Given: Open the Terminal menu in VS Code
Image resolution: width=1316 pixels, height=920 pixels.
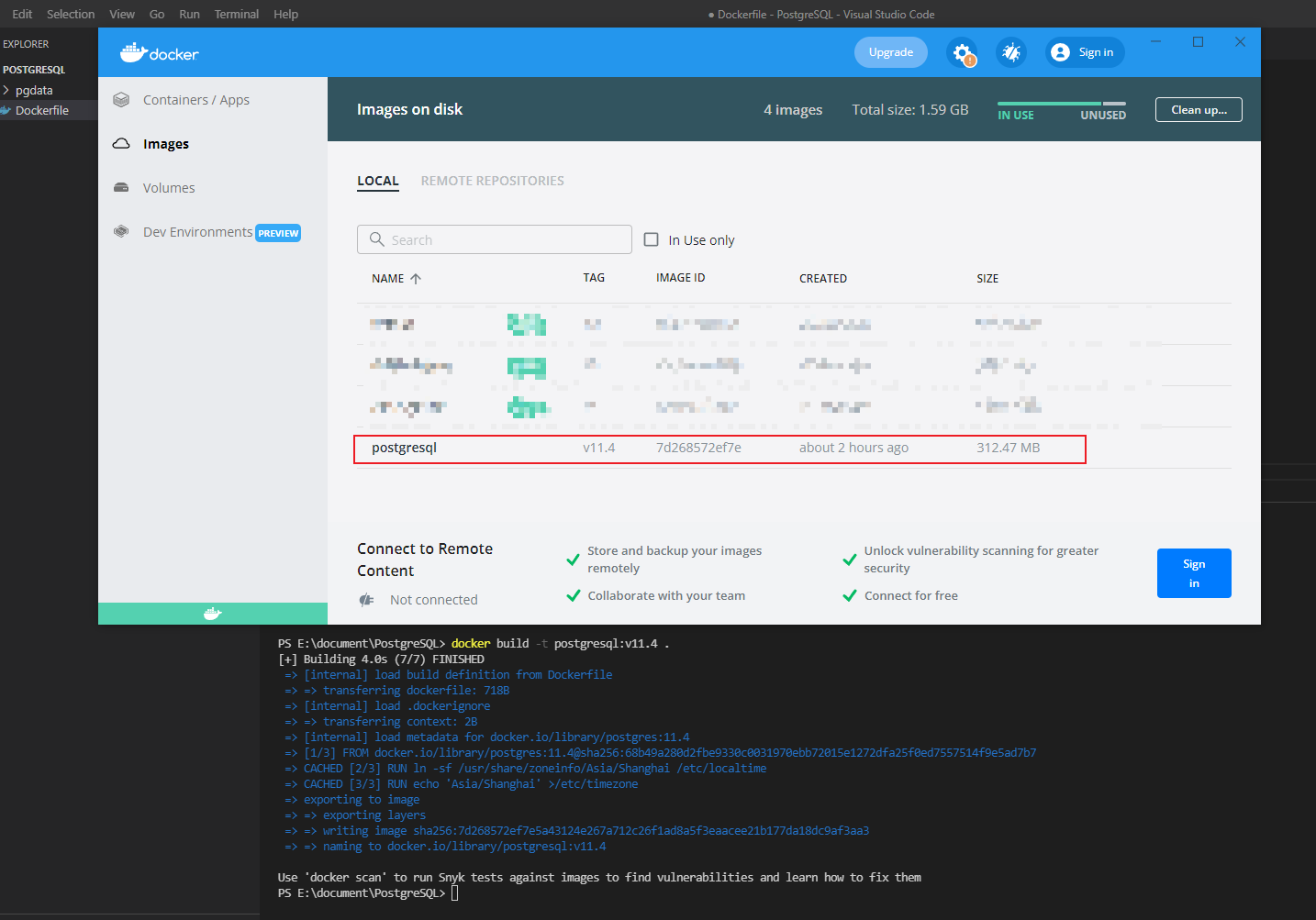Looking at the screenshot, I should click(237, 14).
